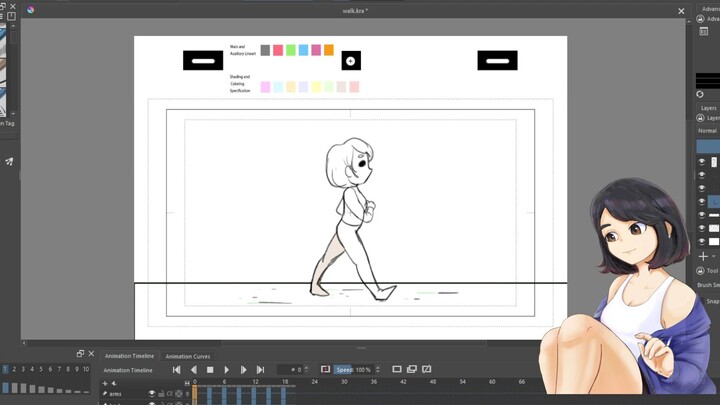Open the Normal blending mode dropdown

coord(708,131)
